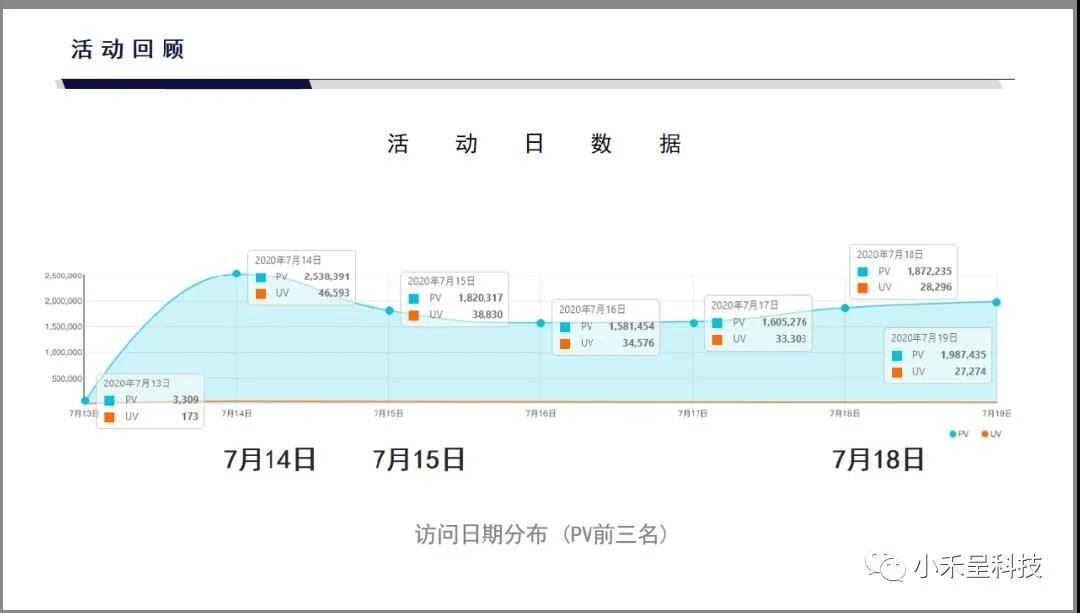Image resolution: width=1080 pixels, height=613 pixels.
Task: Click the 活动日数据 chart heading
Action: [534, 144]
